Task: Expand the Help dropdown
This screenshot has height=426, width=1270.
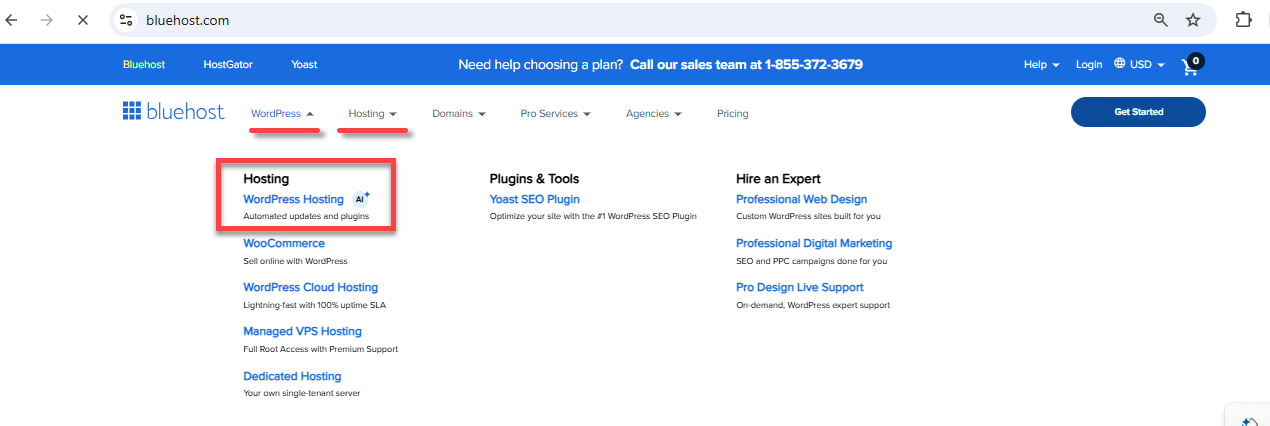Action: coord(1041,65)
